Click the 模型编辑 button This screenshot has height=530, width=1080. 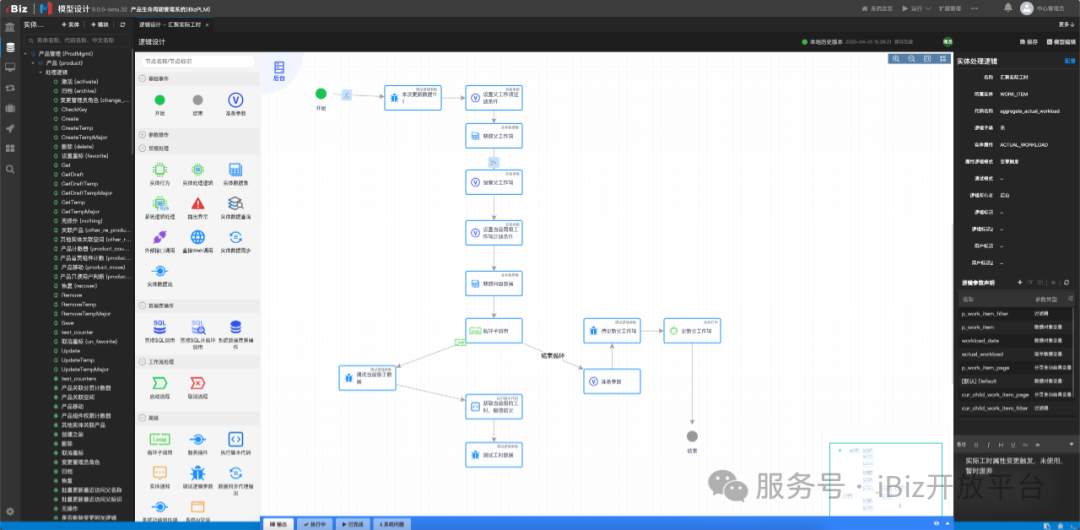coord(1061,42)
